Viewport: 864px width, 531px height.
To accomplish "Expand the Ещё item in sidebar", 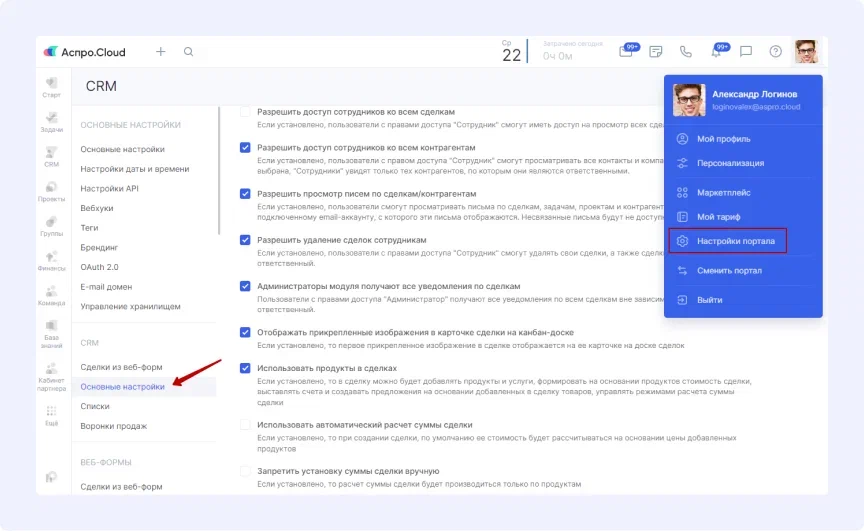I will tap(51, 416).
